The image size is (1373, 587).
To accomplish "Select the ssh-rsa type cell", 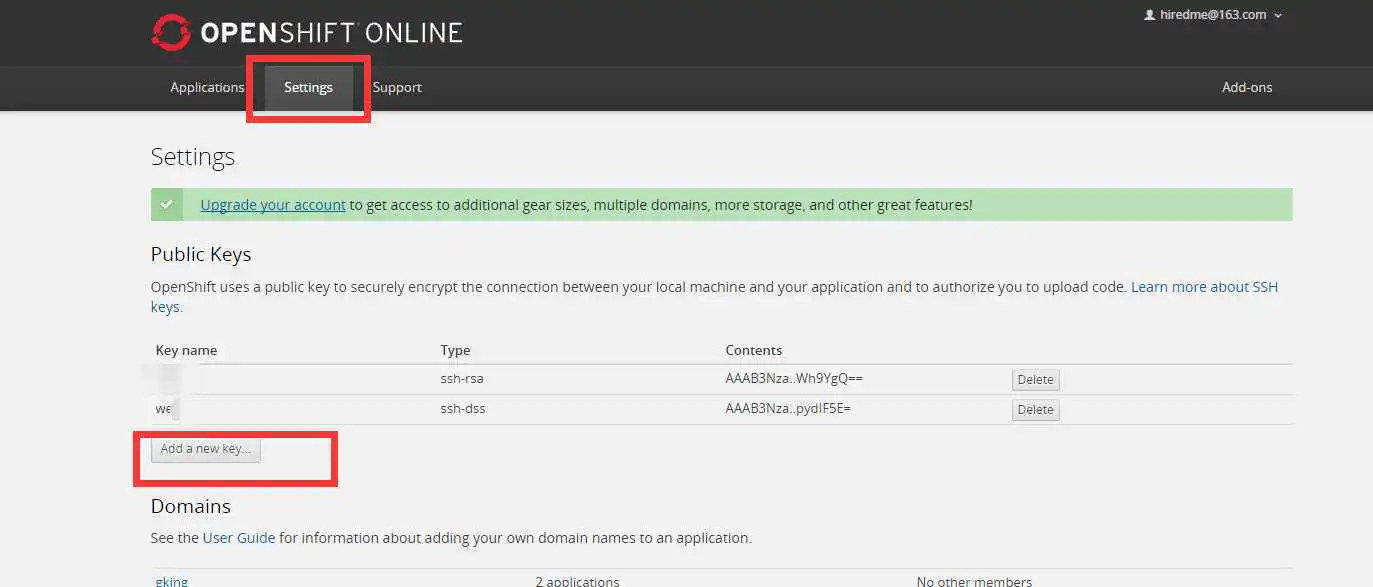I will (x=462, y=379).
